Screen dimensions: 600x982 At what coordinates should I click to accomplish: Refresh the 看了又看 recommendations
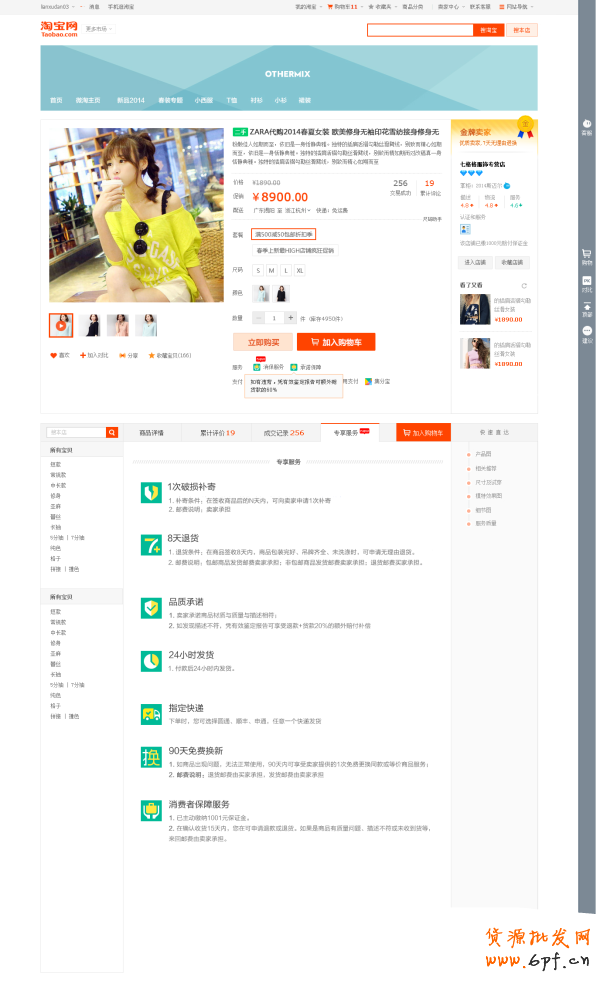click(x=524, y=286)
